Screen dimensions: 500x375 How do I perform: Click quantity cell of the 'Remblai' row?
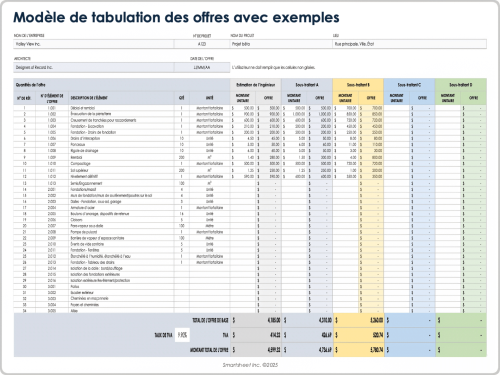182,157
